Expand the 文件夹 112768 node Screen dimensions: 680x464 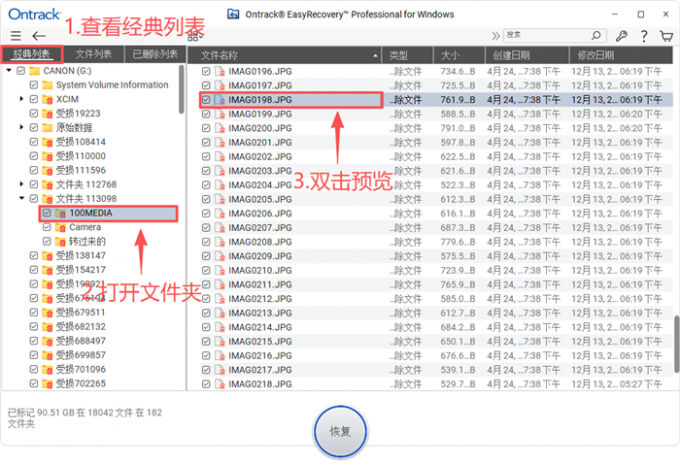click(21, 184)
